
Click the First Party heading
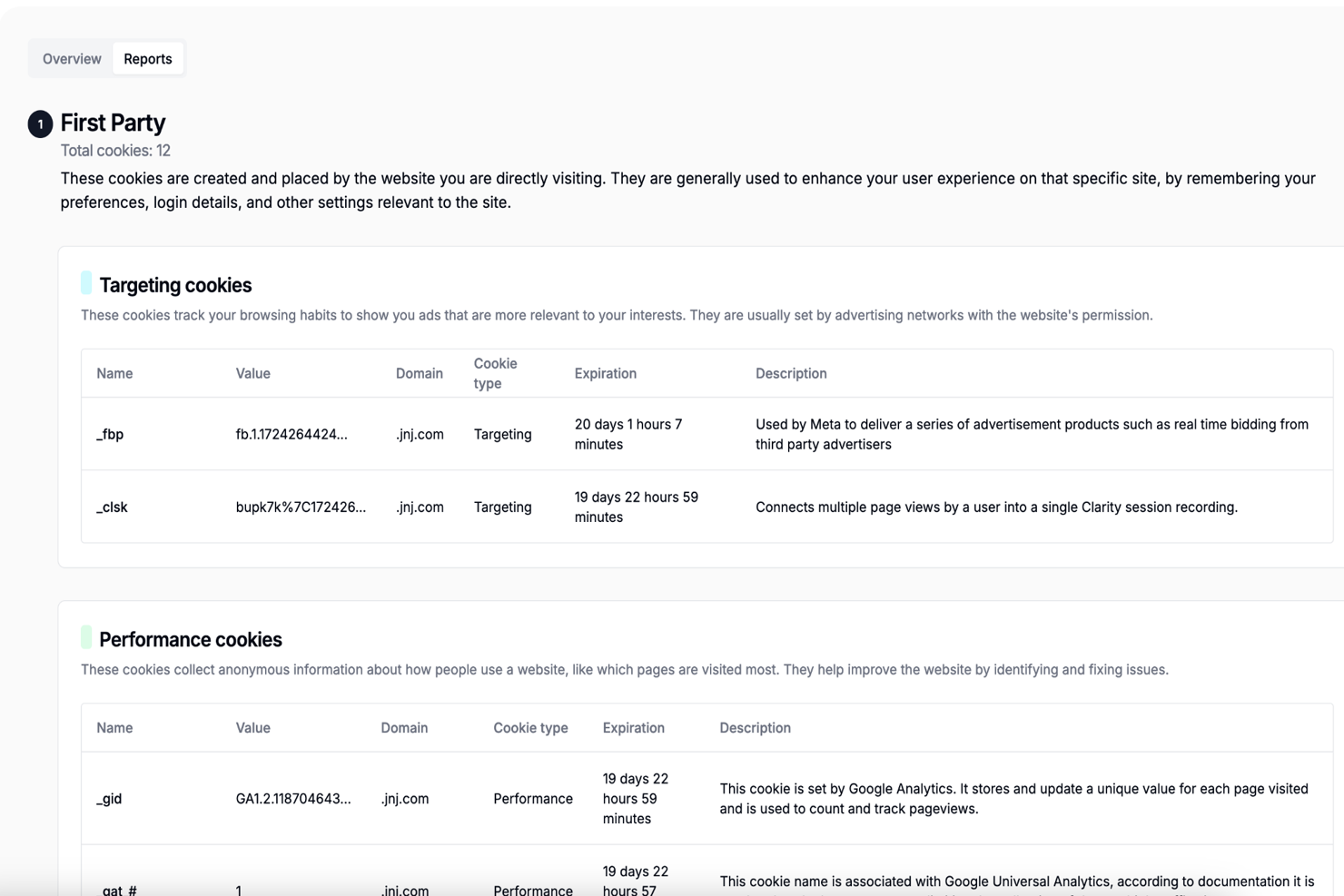click(113, 123)
